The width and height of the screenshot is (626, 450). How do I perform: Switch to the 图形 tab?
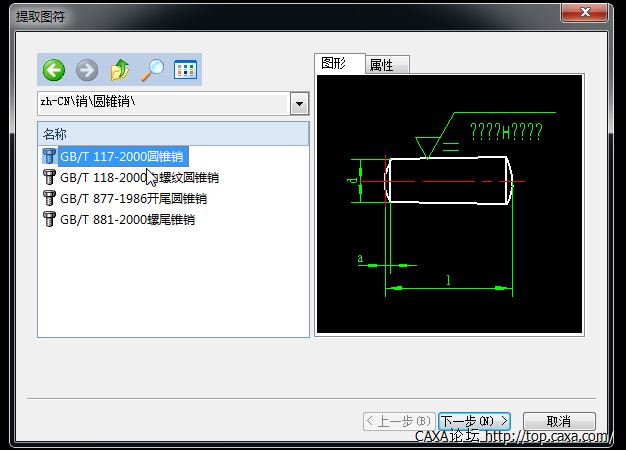tap(334, 63)
